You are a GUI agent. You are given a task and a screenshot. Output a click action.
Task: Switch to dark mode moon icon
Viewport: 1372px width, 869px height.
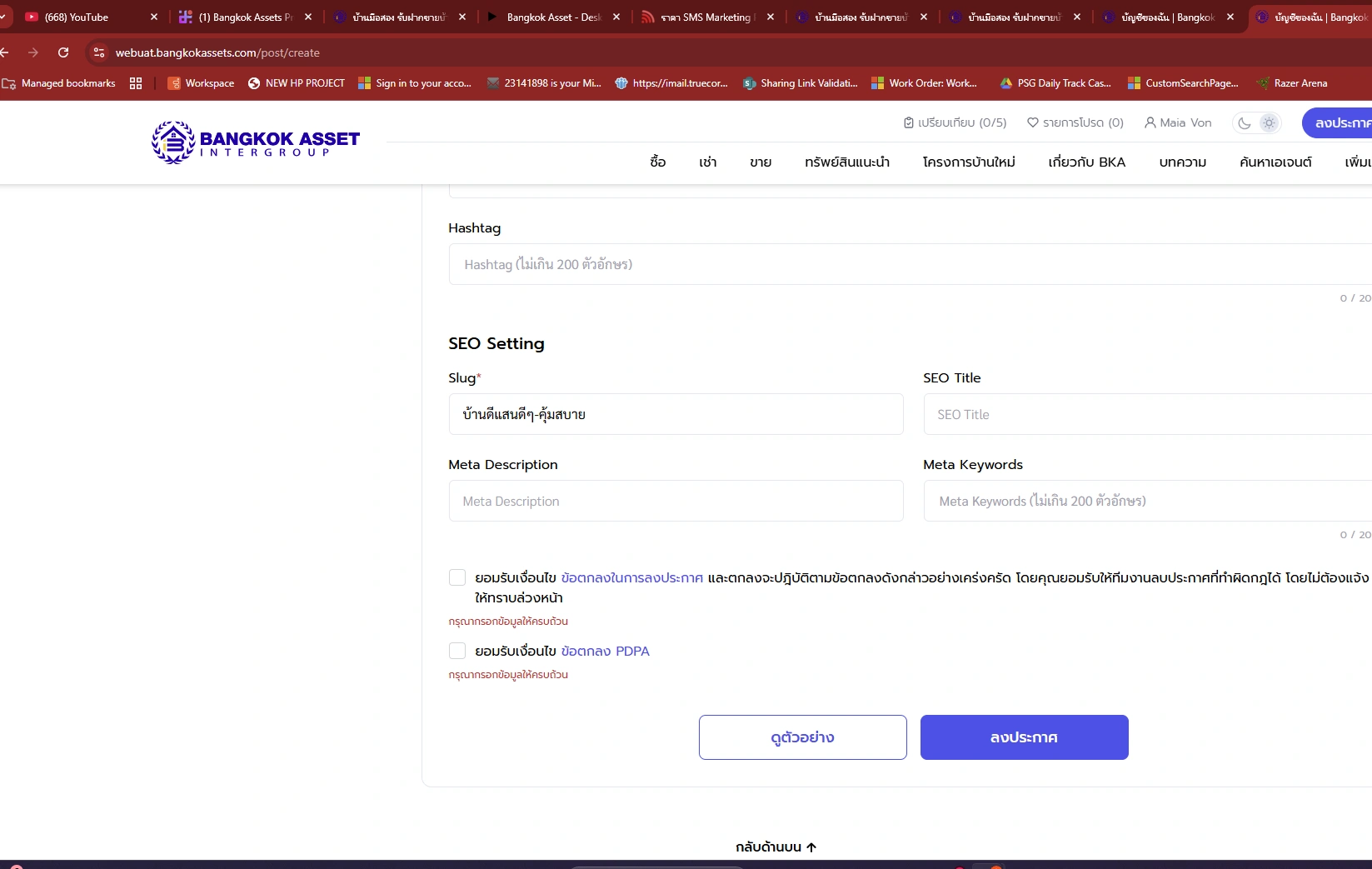(x=1245, y=123)
